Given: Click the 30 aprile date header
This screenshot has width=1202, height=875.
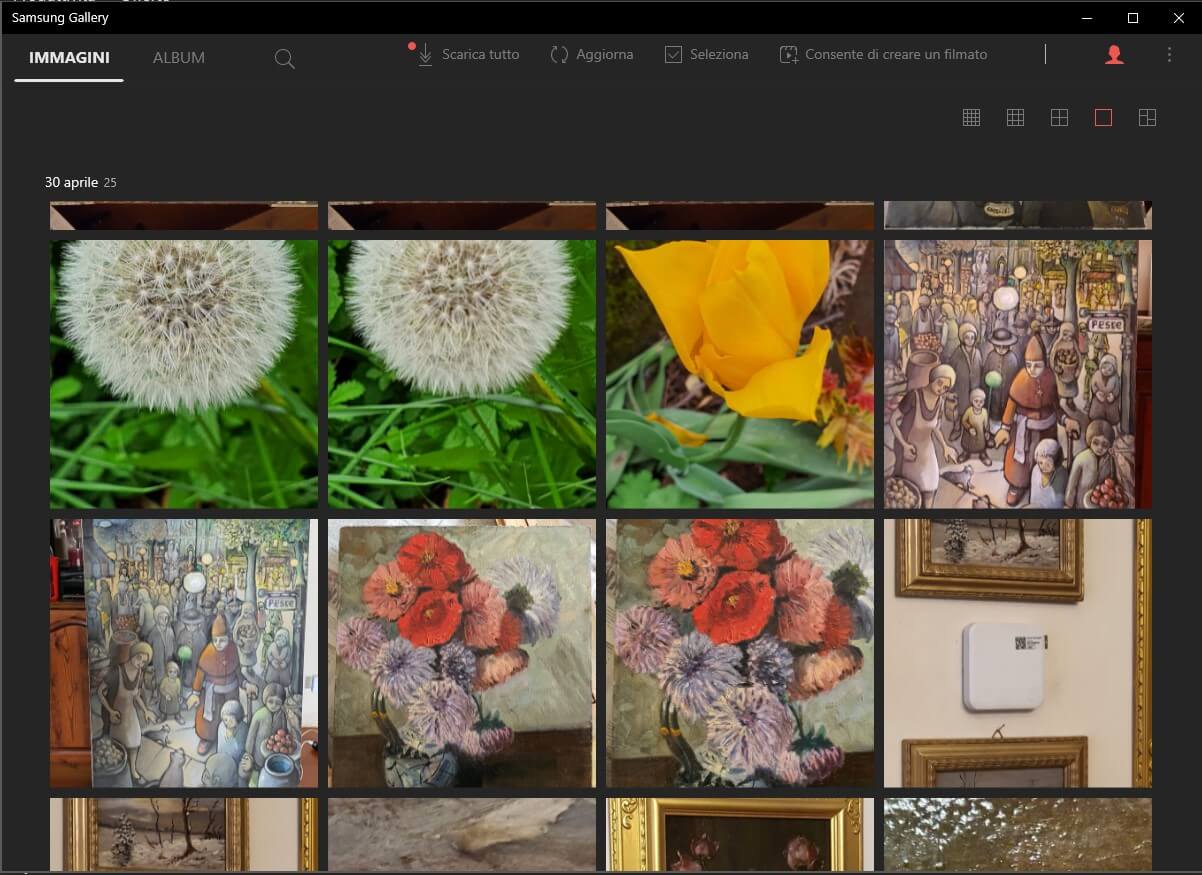Looking at the screenshot, I should point(71,182).
